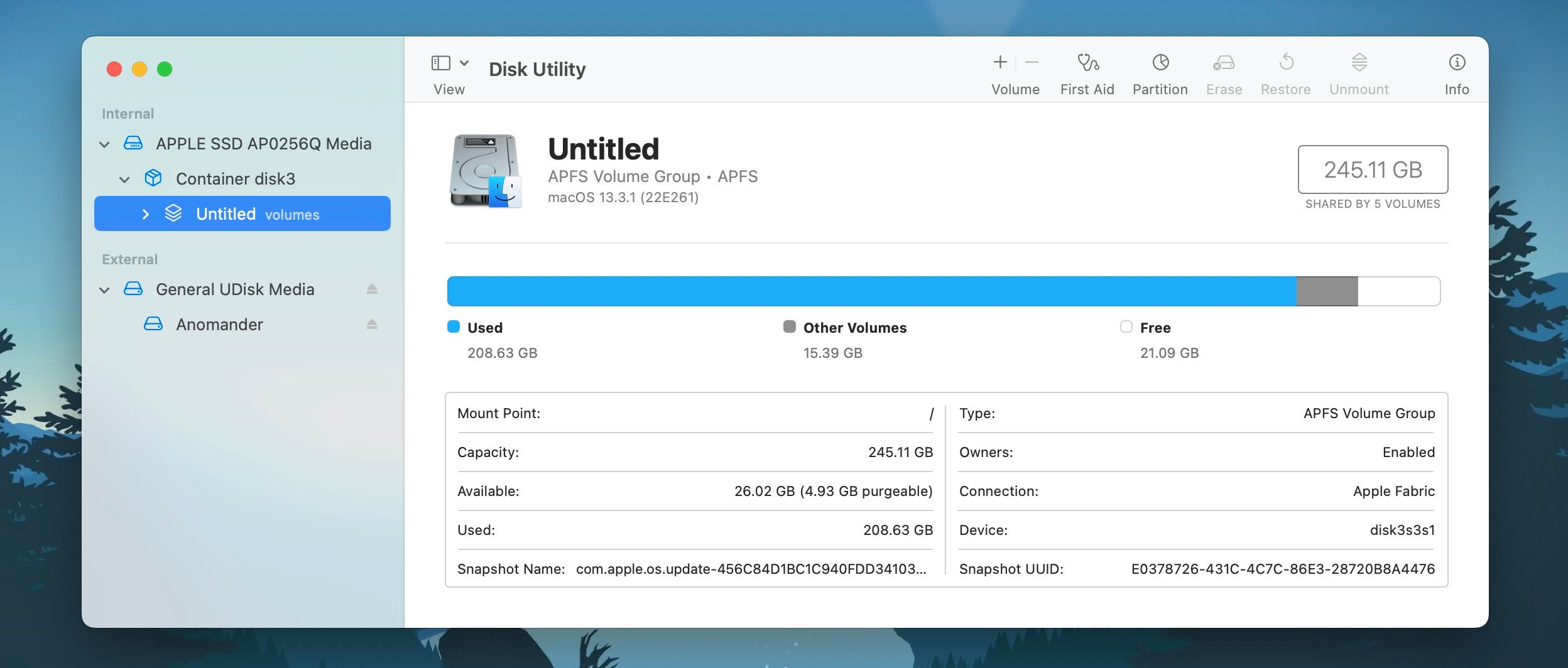Screen dimensions: 1568x668
Task: Open the Partition tool
Action: (x=1159, y=63)
